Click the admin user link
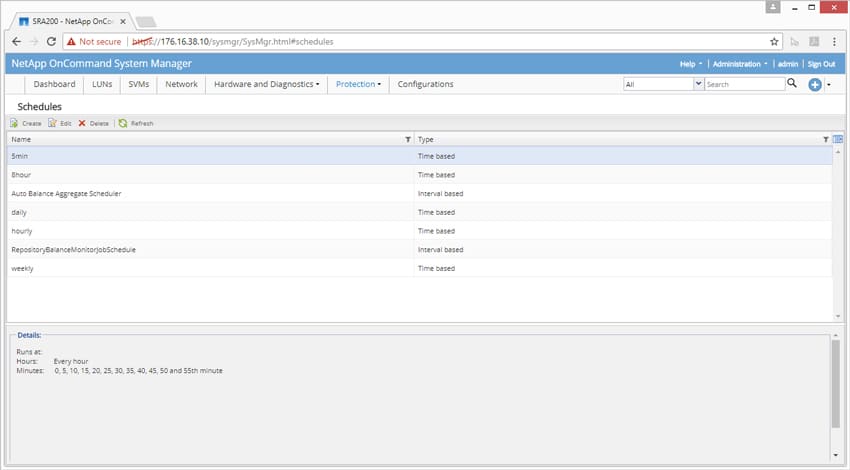The width and height of the screenshot is (850, 470). pos(788,64)
